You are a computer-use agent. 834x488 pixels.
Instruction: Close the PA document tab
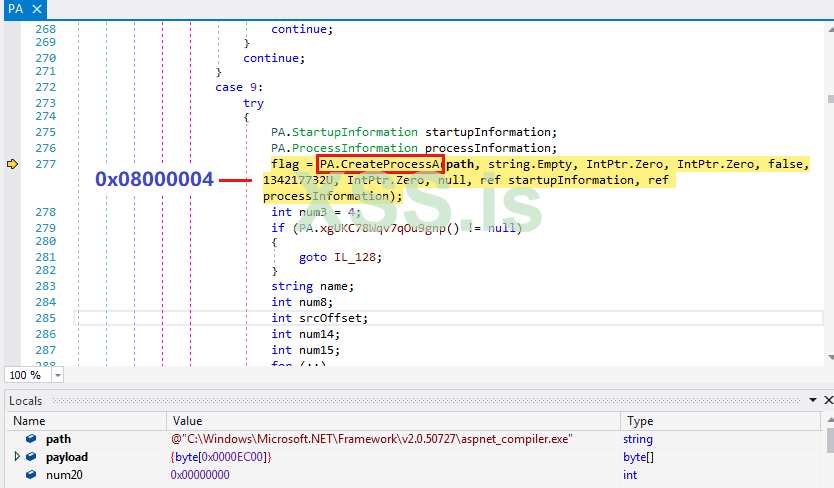(37, 9)
